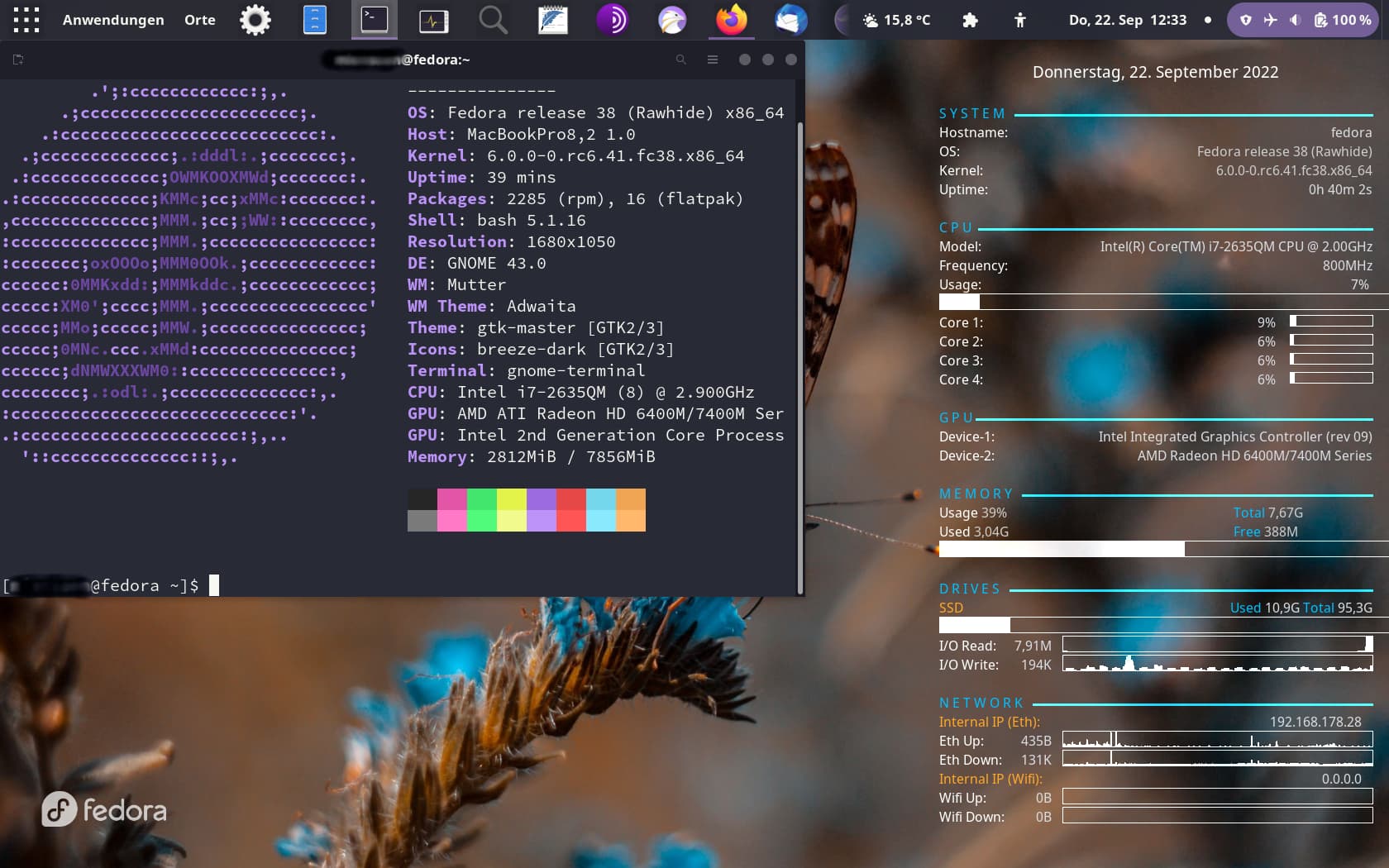
Task: Click the 'Kernel: 6.0.0-0.rc6.41.fc38.x86_64' terminal line
Action: coord(576,155)
